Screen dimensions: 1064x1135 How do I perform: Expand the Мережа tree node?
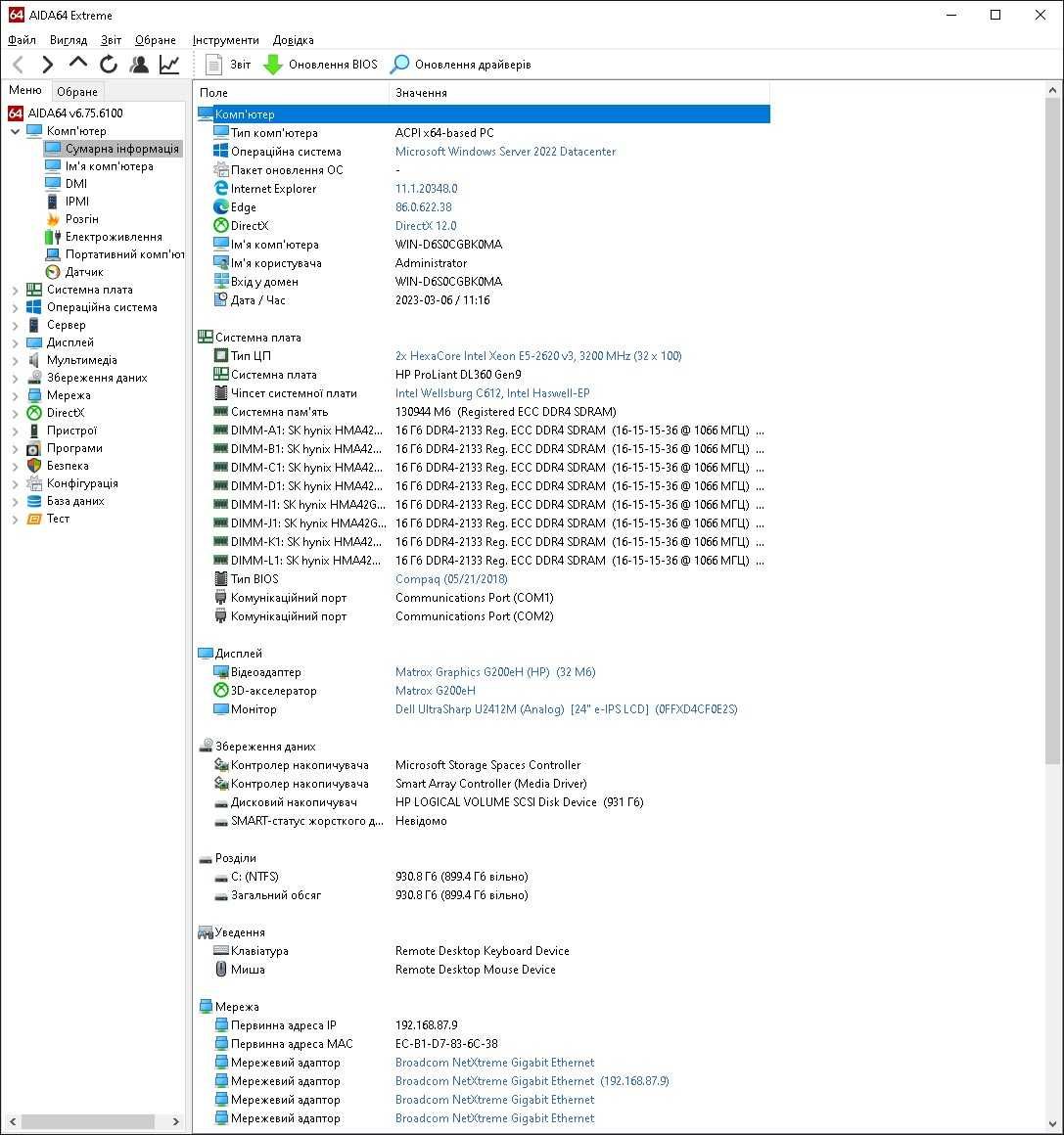pyautogui.click(x=16, y=395)
